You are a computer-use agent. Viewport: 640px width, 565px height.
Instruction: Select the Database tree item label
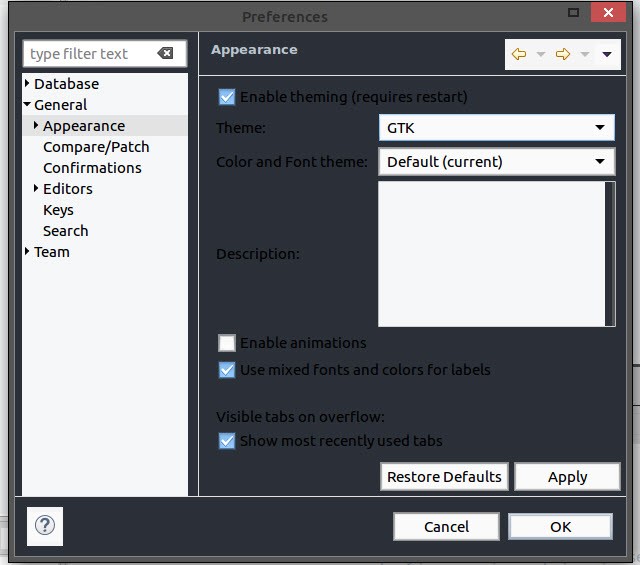coord(67,84)
